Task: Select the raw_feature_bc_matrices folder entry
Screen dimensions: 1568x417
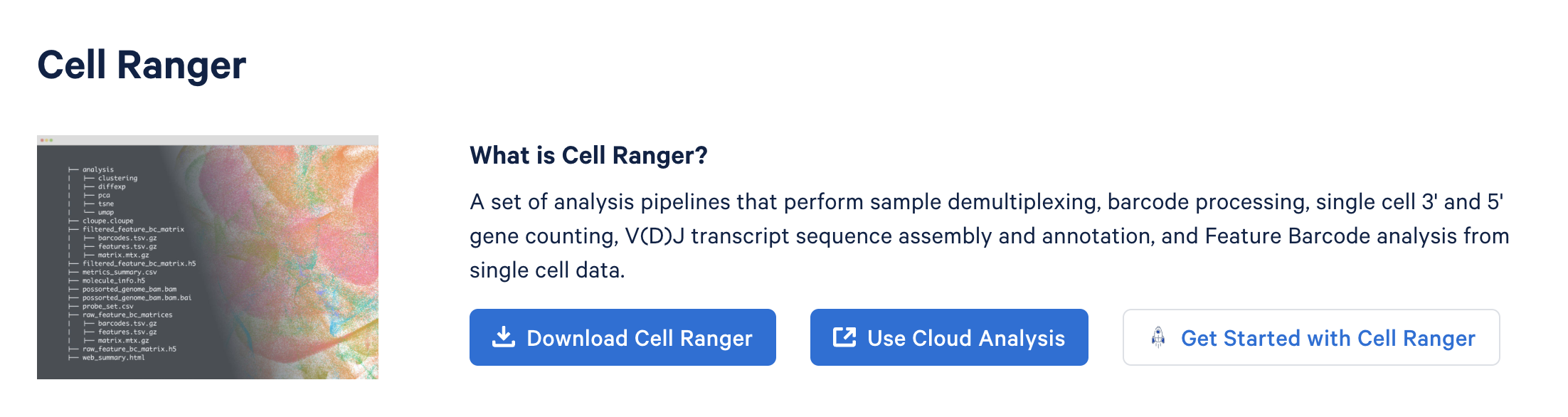Action: [x=127, y=315]
